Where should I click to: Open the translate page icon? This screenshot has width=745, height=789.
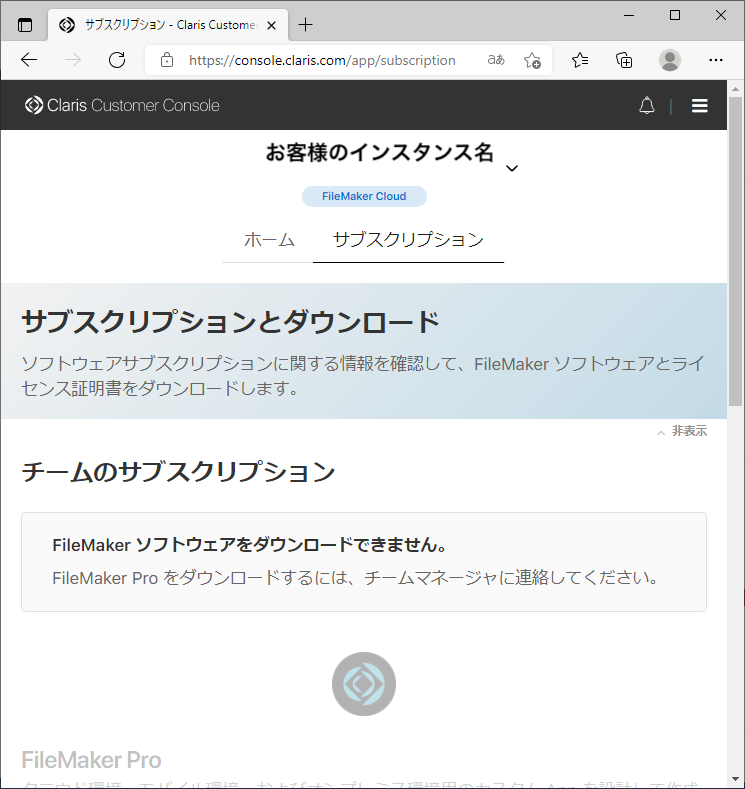pyautogui.click(x=495, y=60)
